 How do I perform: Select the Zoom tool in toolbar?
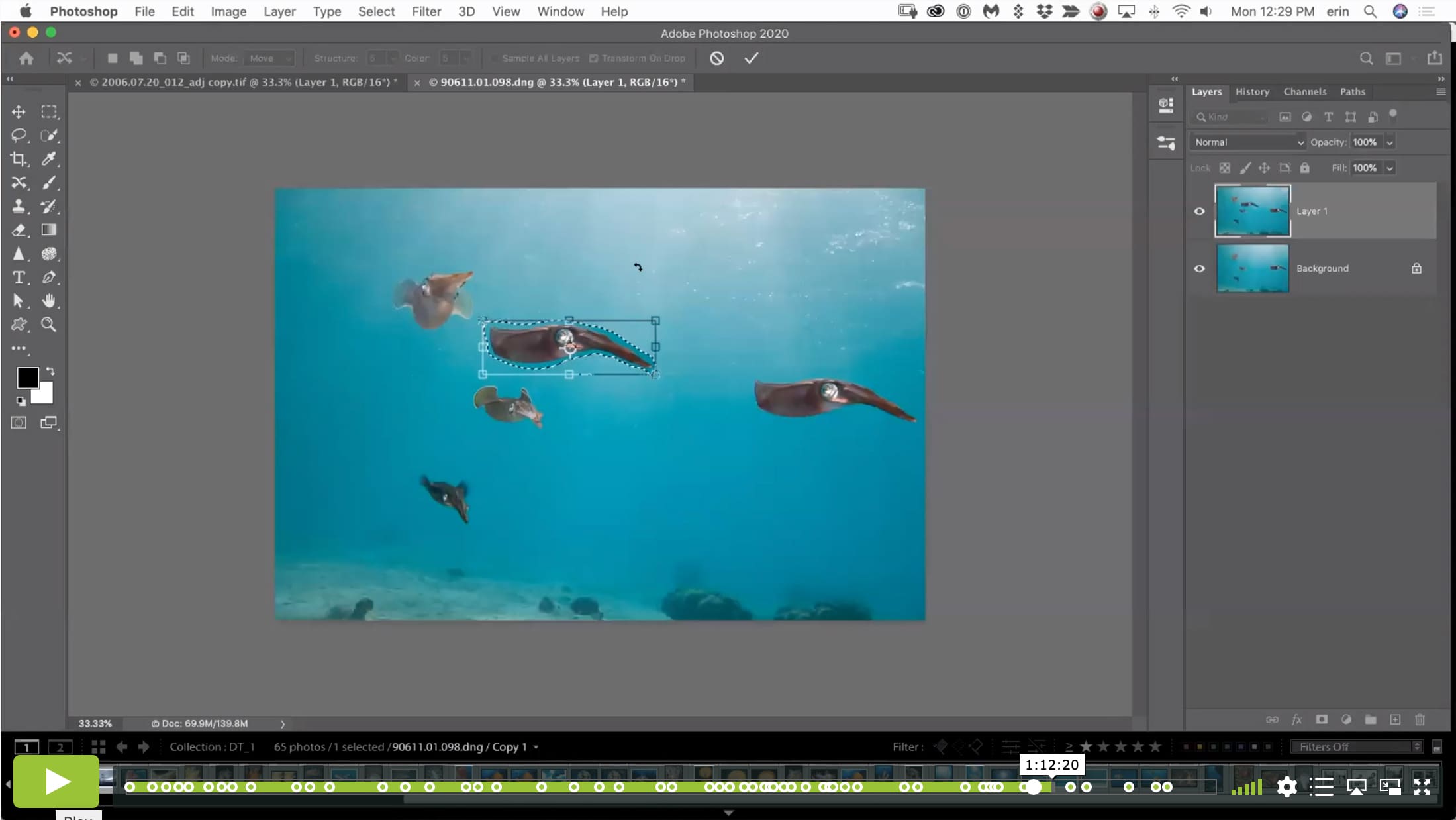pos(48,325)
